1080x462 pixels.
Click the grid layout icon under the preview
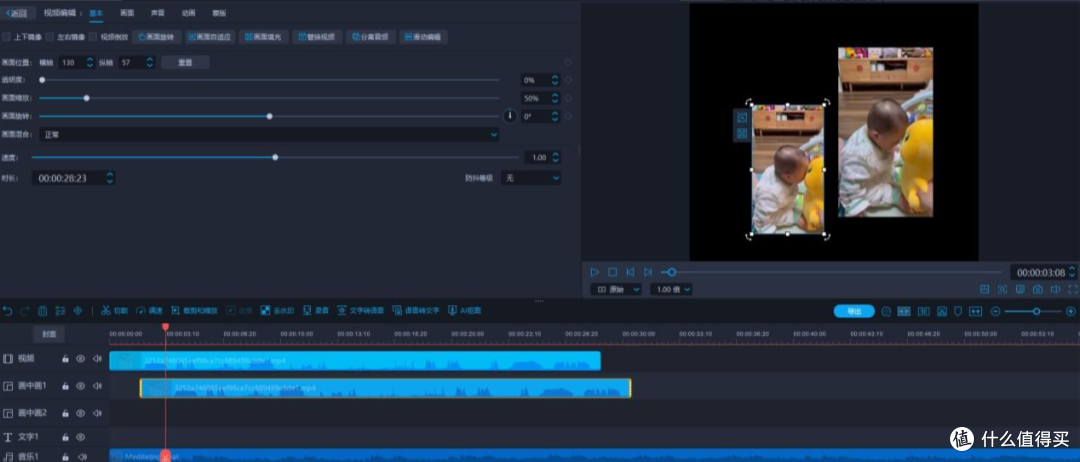pos(985,290)
